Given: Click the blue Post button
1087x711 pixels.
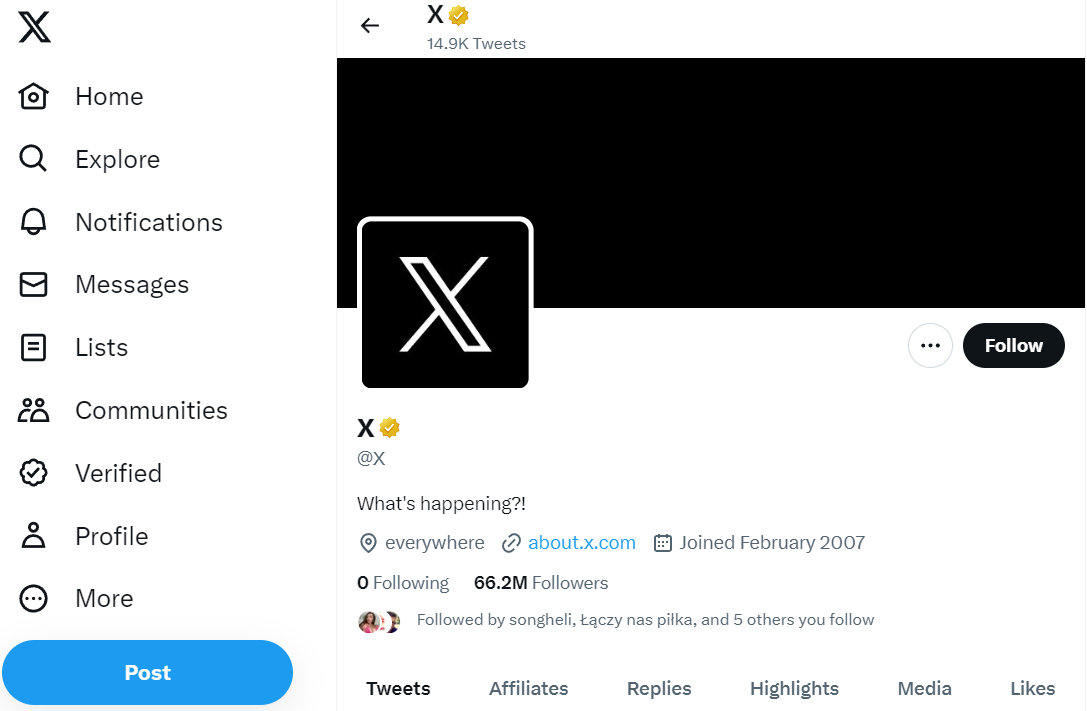Looking at the screenshot, I should (x=148, y=672).
